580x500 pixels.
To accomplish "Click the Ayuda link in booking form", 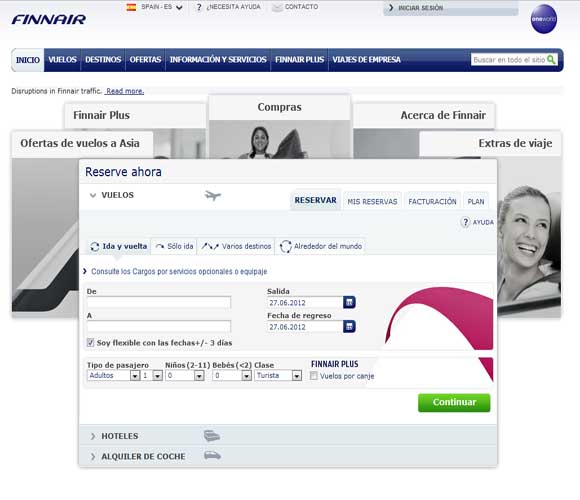I will point(483,222).
